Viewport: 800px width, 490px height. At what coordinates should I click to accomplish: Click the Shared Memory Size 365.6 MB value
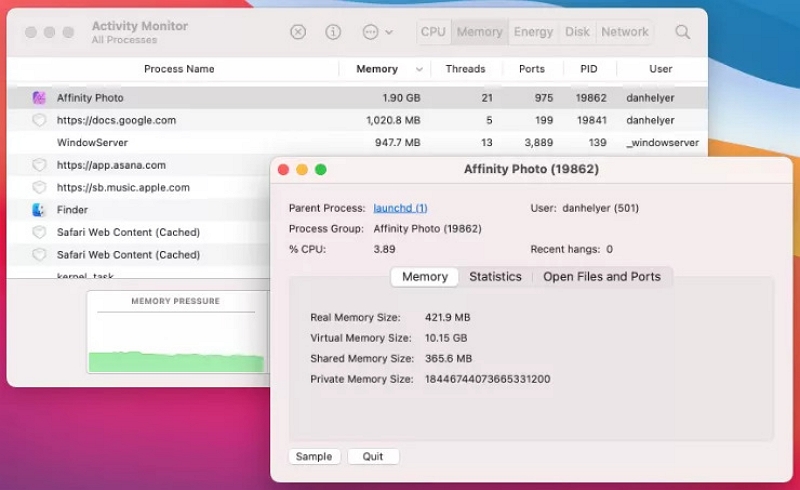(448, 358)
